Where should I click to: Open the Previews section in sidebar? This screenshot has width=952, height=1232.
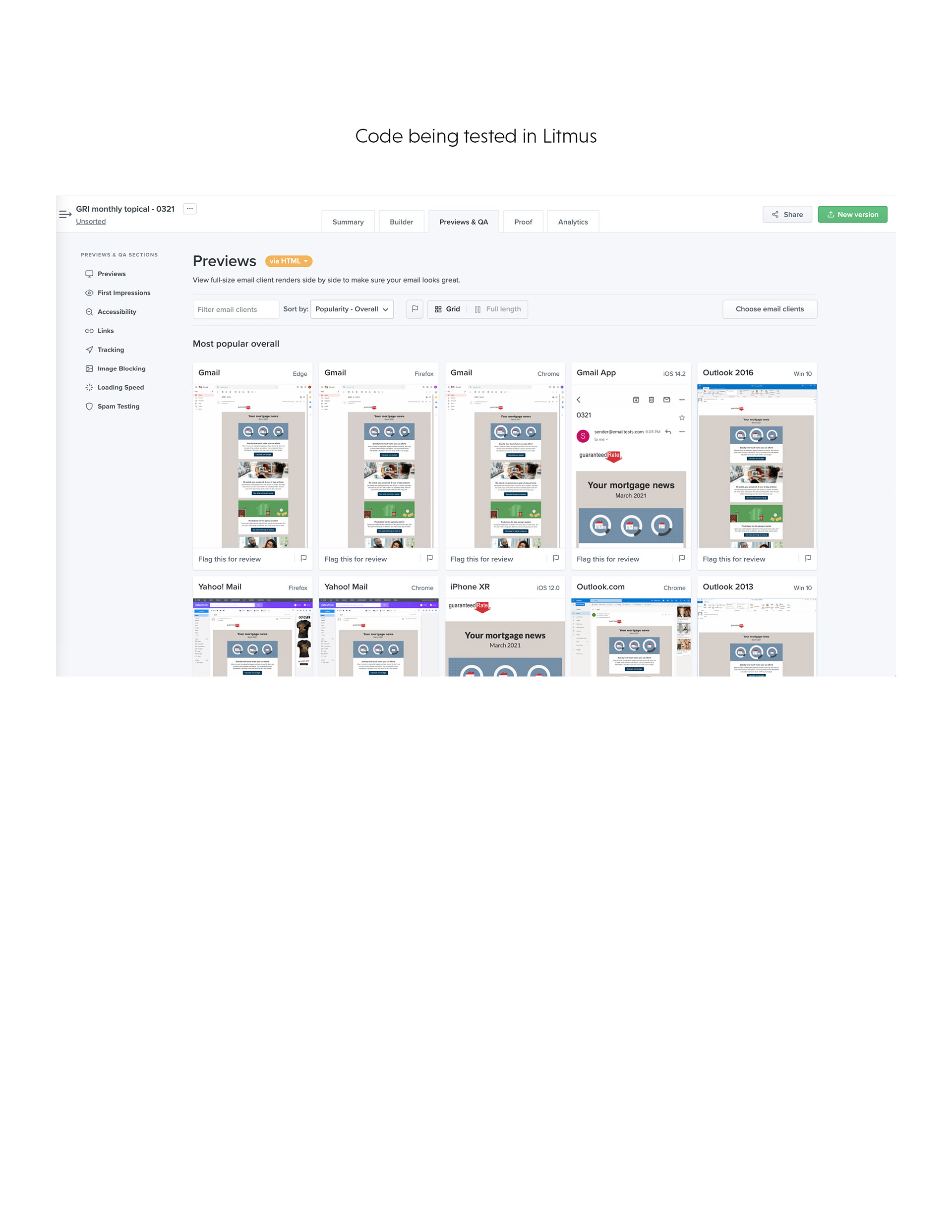tap(106, 274)
